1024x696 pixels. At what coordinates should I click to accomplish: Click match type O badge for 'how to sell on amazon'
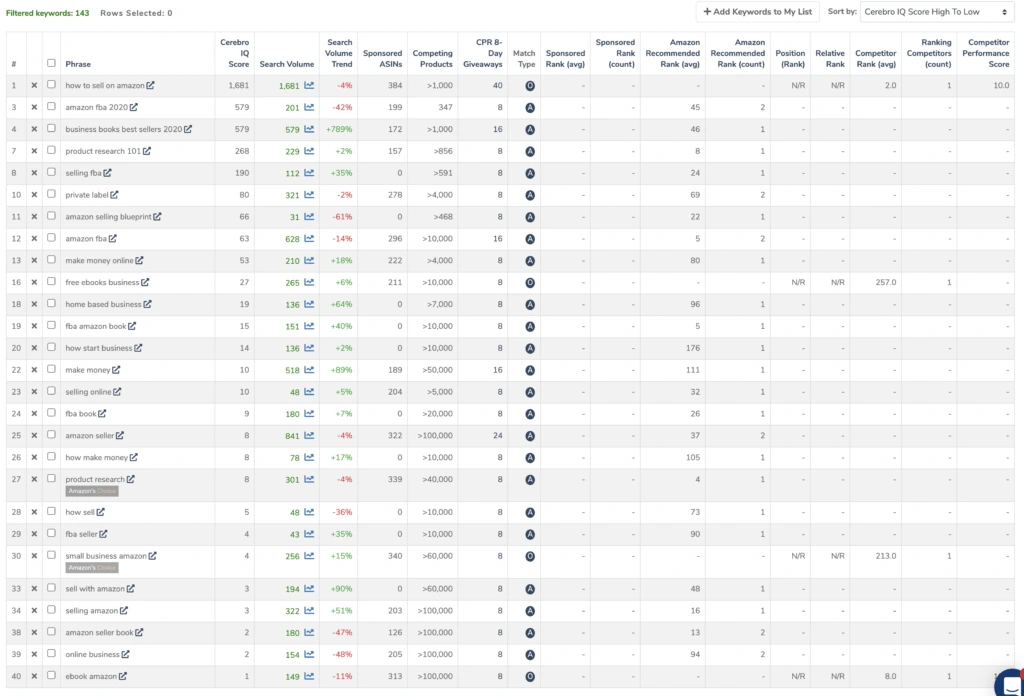(x=530, y=86)
